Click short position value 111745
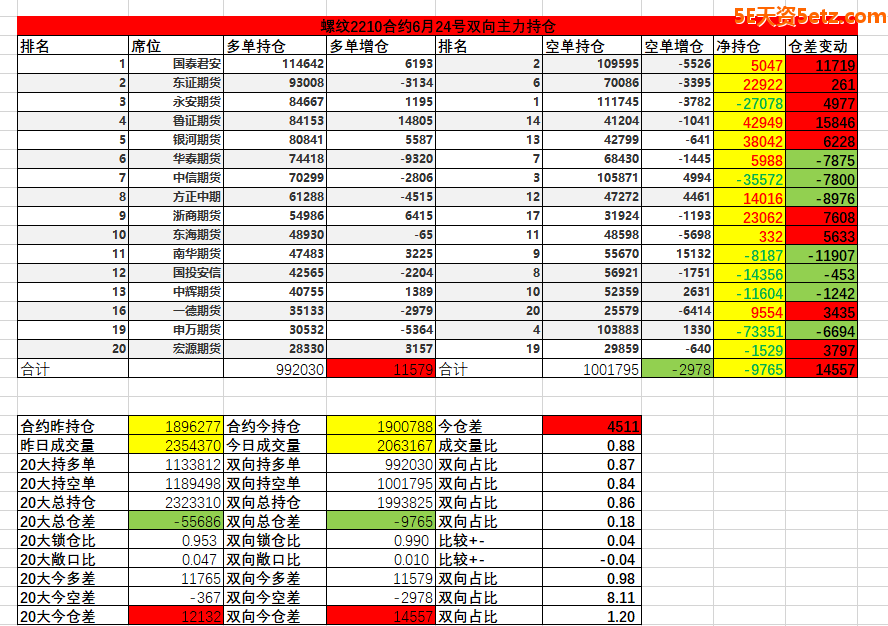888x626 pixels. coord(592,102)
